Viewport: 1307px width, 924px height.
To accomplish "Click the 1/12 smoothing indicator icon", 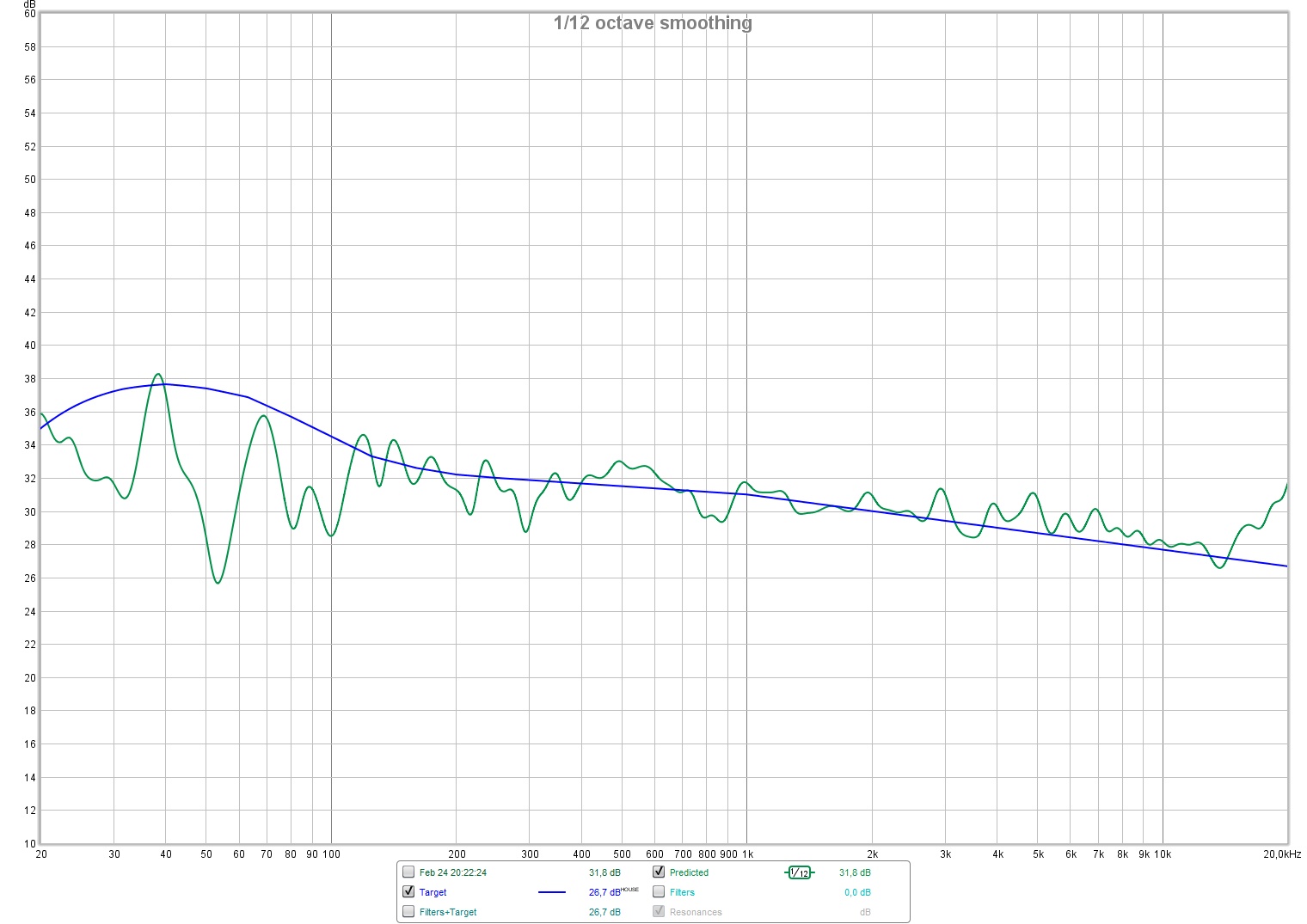I will coord(799,872).
